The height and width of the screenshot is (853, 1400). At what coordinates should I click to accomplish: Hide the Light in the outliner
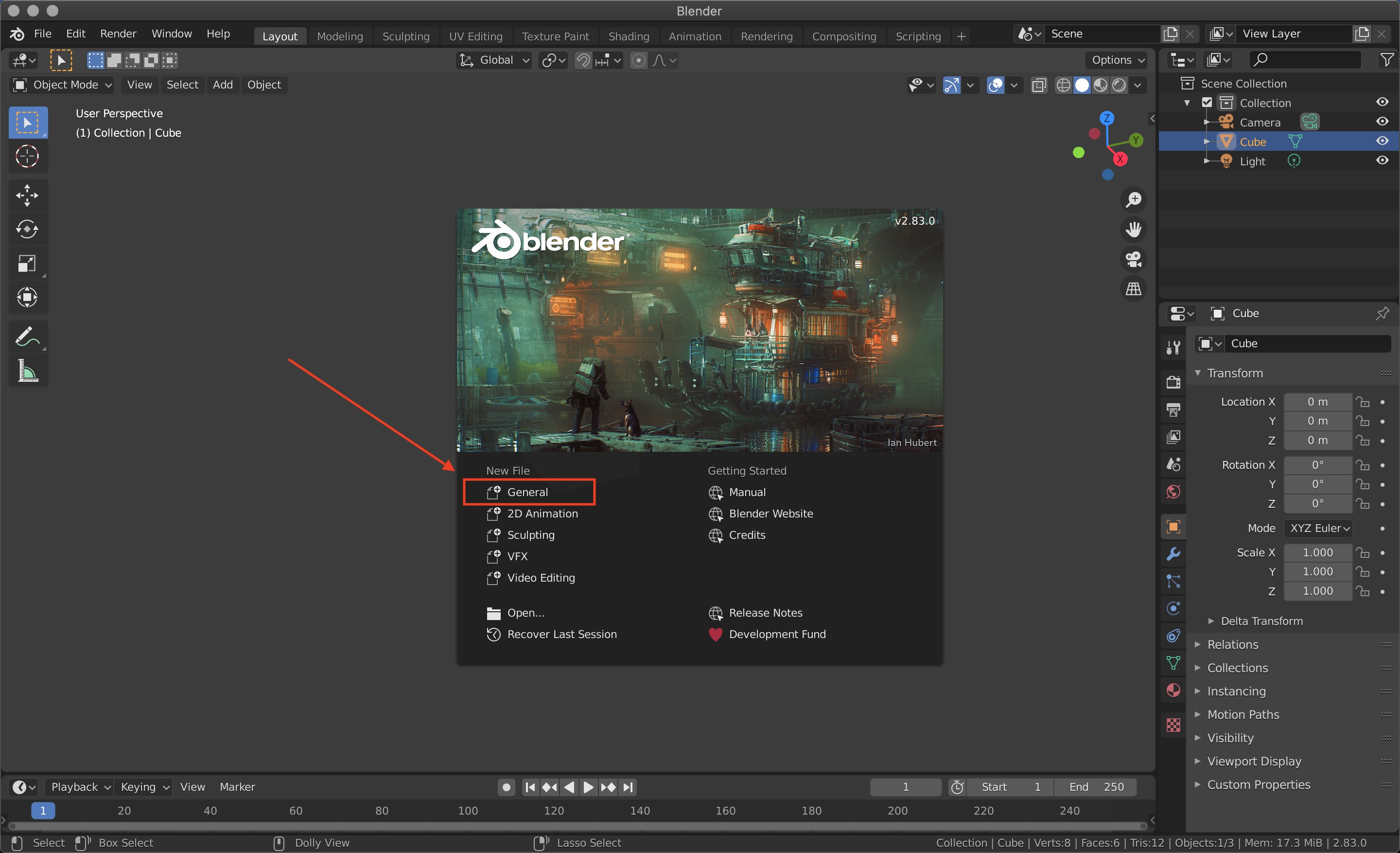[1382, 160]
